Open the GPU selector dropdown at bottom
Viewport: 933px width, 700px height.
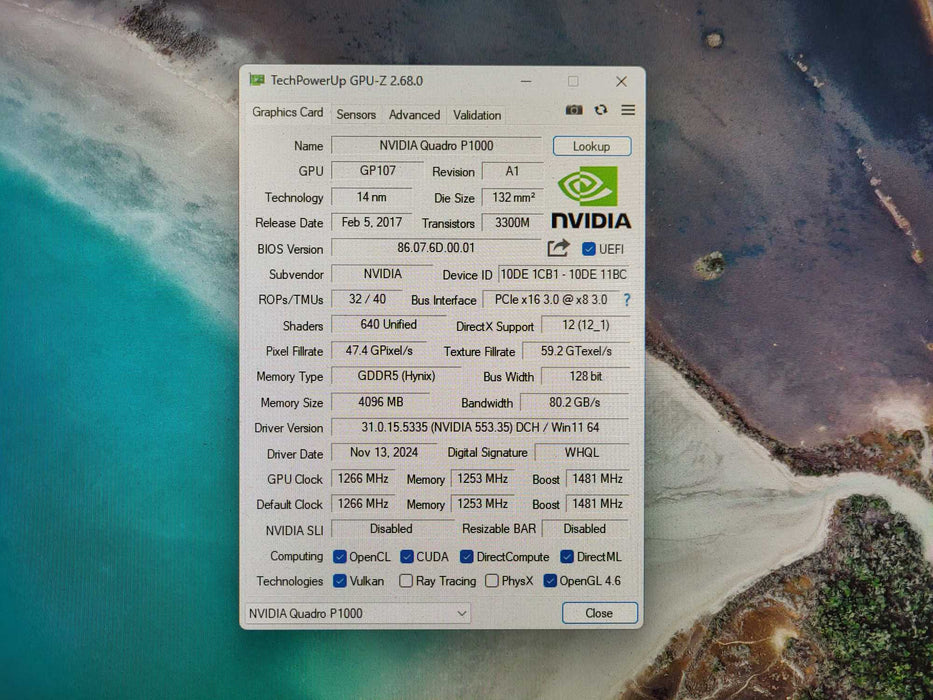pos(463,613)
